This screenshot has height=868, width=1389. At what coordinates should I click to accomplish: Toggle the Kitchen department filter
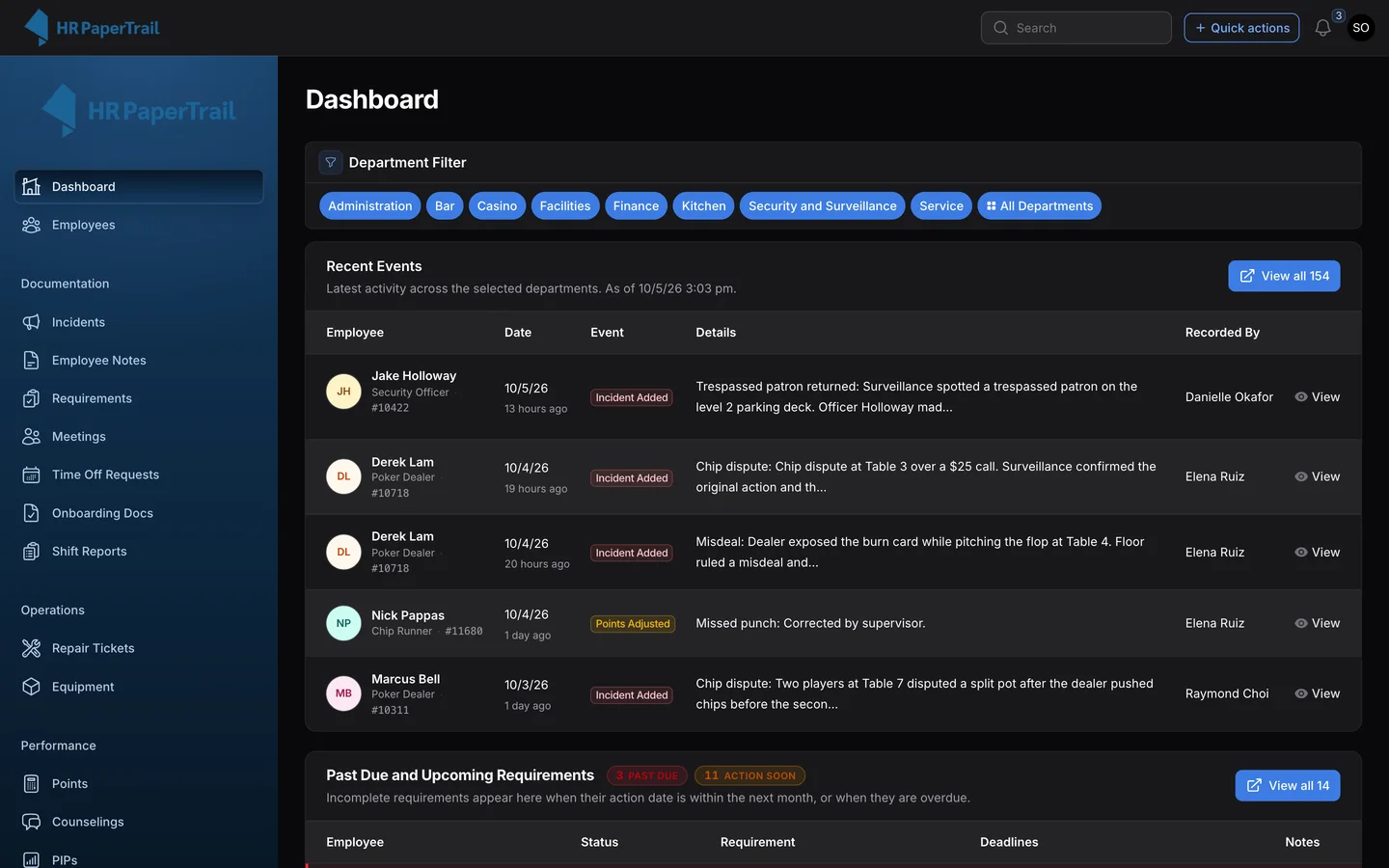(x=704, y=205)
